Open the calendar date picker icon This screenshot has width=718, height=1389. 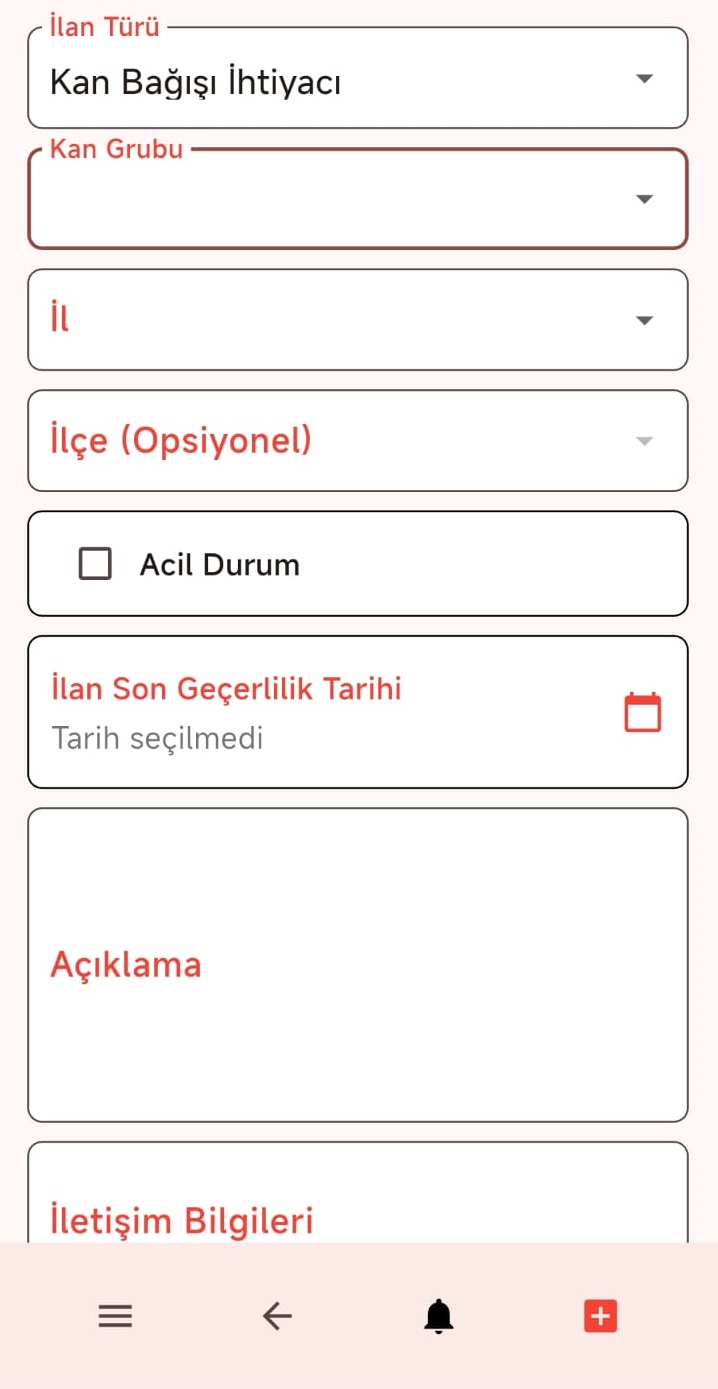pyautogui.click(x=643, y=712)
